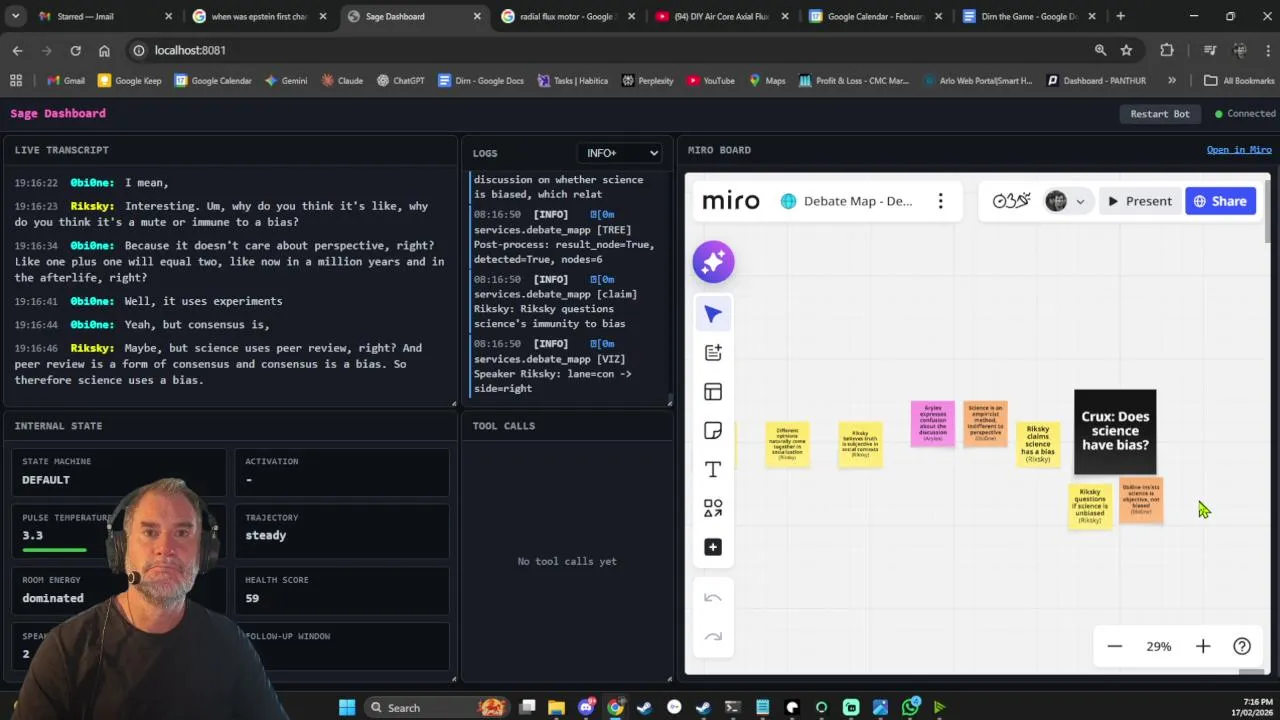Viewport: 1280px width, 720px height.
Task: Open the Miro templates layout tool
Action: [713, 392]
